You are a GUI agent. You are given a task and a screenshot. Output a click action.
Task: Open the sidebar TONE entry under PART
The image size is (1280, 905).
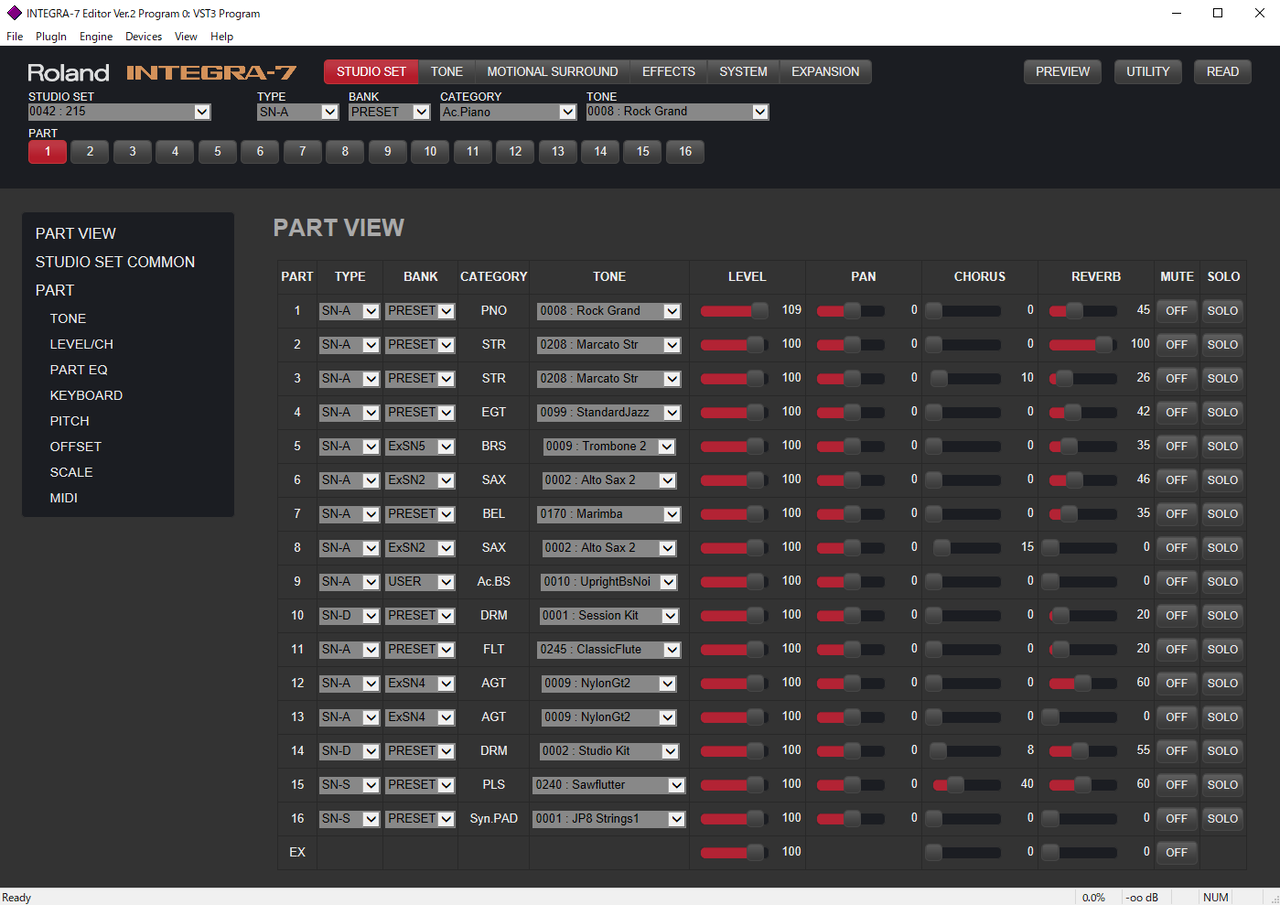click(68, 319)
